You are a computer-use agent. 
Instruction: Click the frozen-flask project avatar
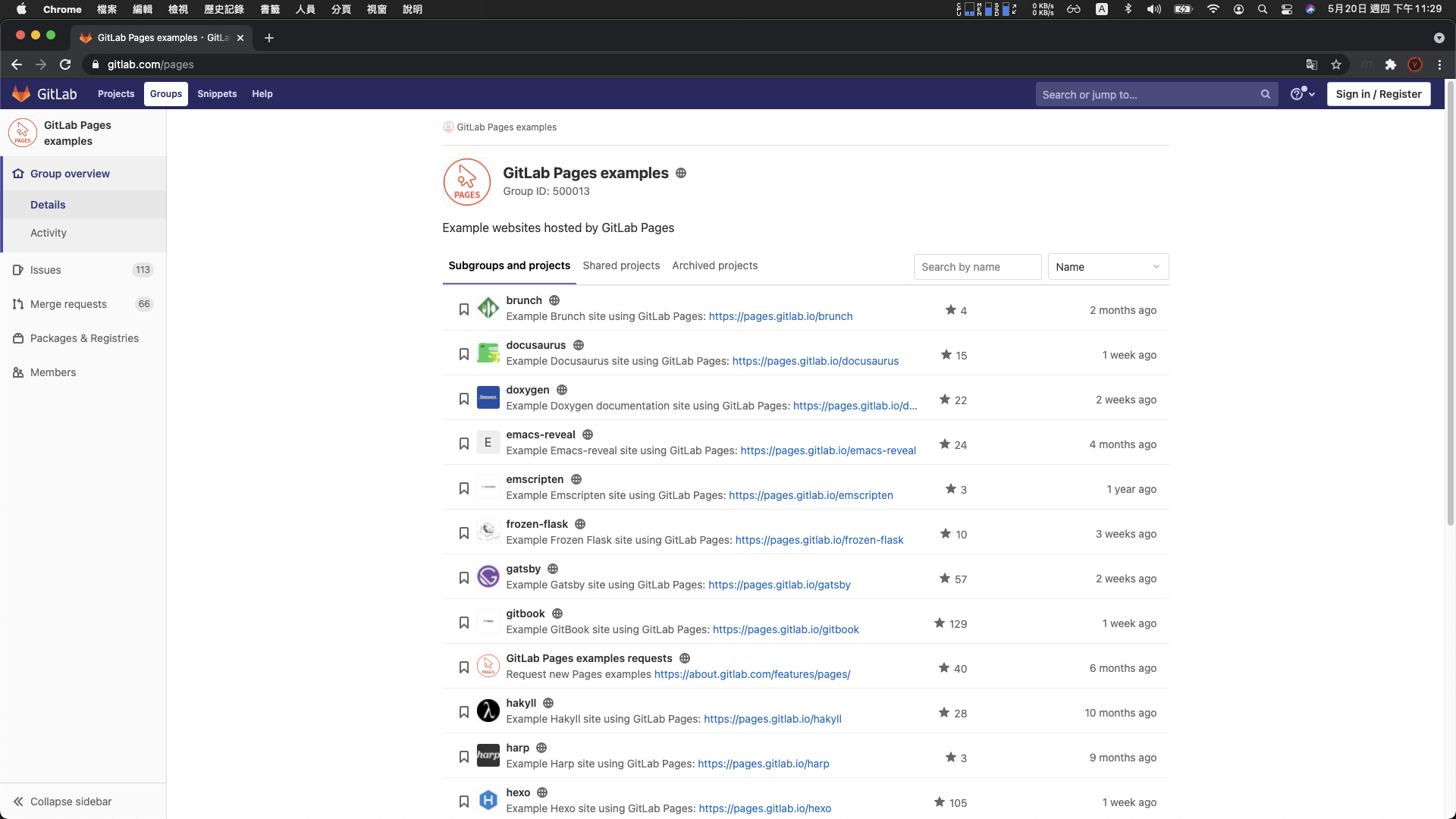(488, 532)
